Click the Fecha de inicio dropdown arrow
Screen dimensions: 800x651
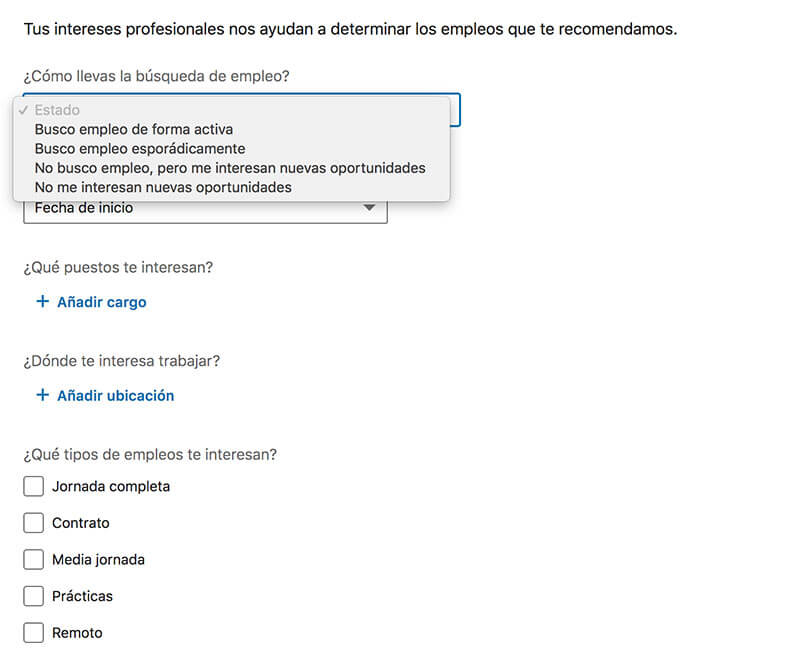pyautogui.click(x=369, y=208)
